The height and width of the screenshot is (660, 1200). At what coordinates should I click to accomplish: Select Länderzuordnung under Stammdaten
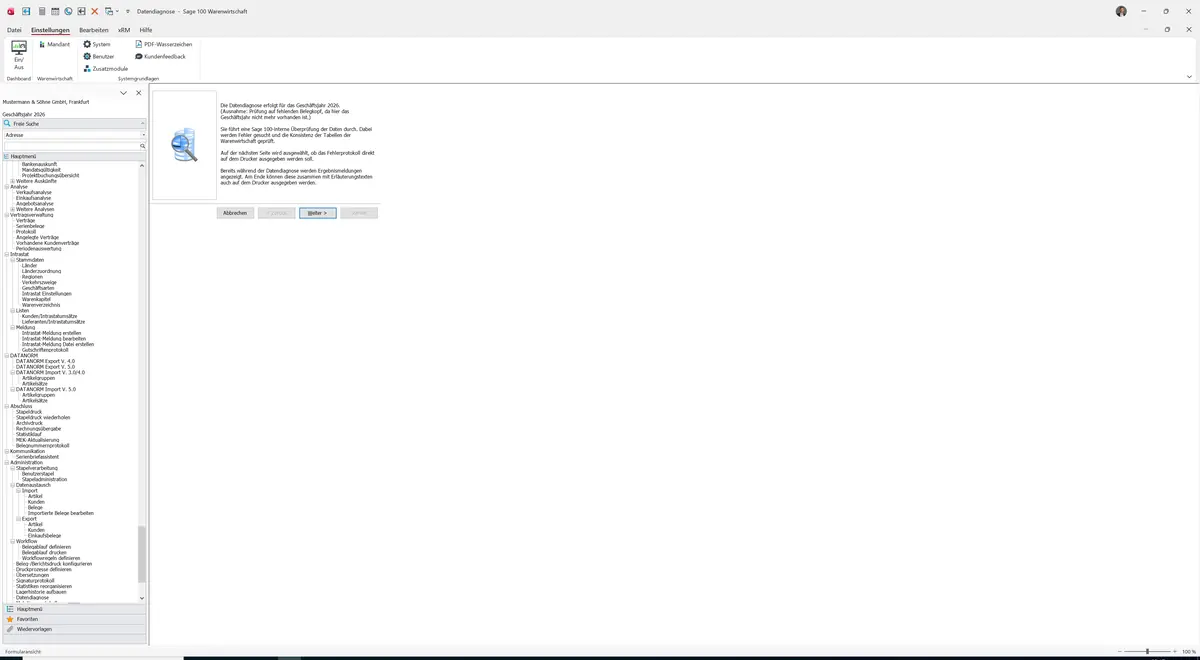pyautogui.click(x=41, y=271)
